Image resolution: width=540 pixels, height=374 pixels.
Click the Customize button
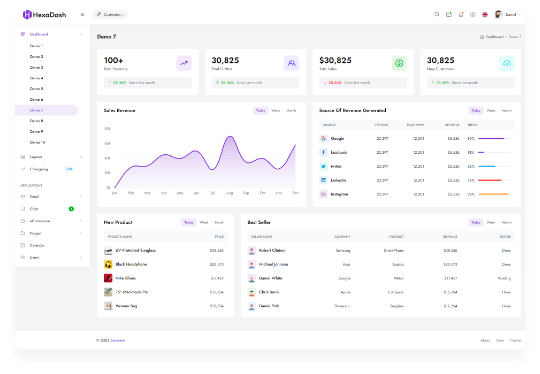(x=110, y=14)
